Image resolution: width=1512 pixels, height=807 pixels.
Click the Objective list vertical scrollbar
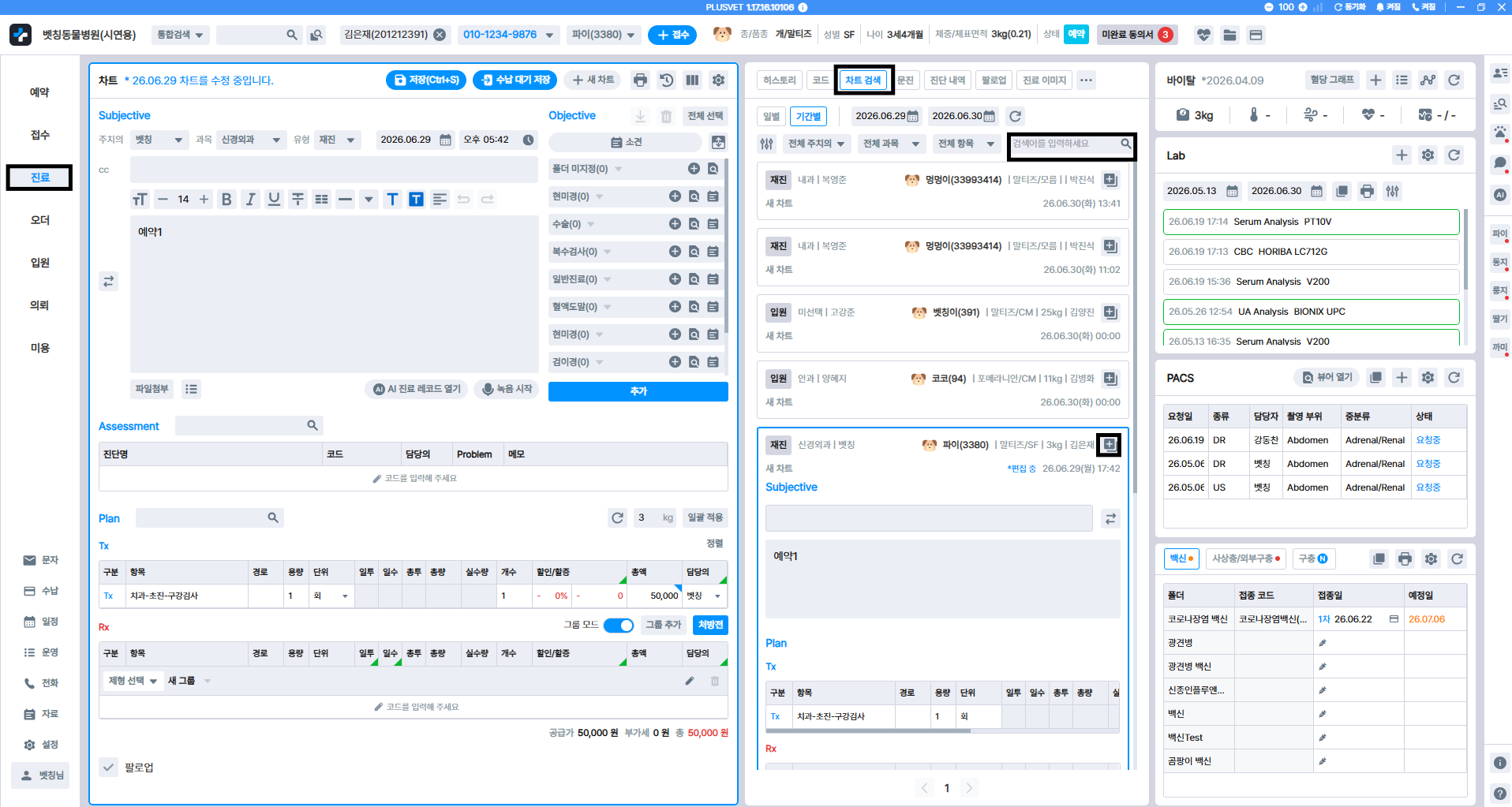click(x=726, y=247)
